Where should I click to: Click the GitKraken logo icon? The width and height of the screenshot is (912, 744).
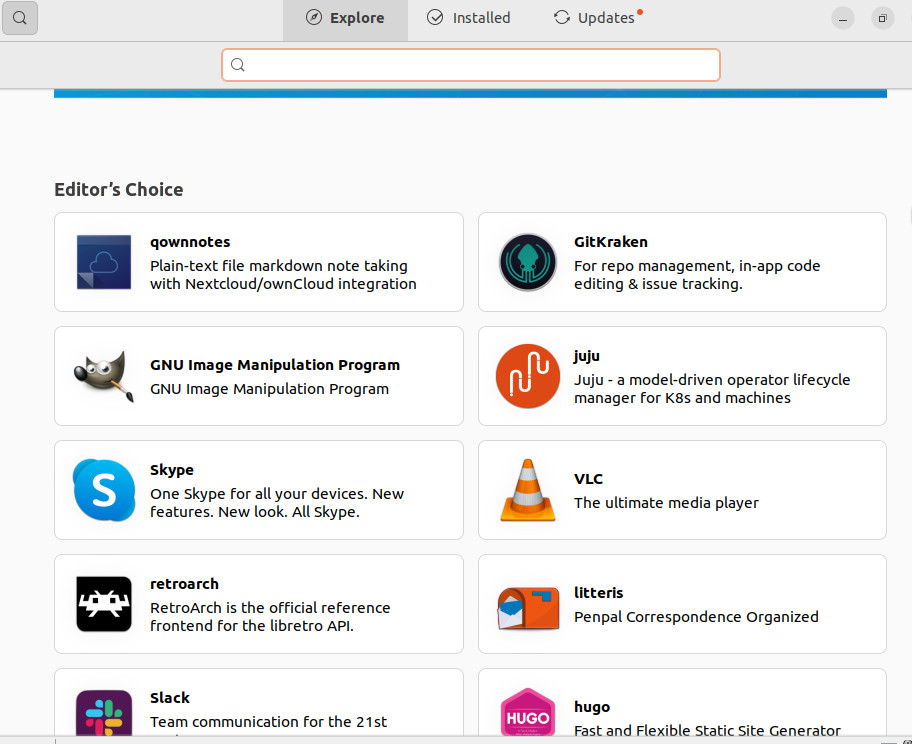tap(528, 262)
